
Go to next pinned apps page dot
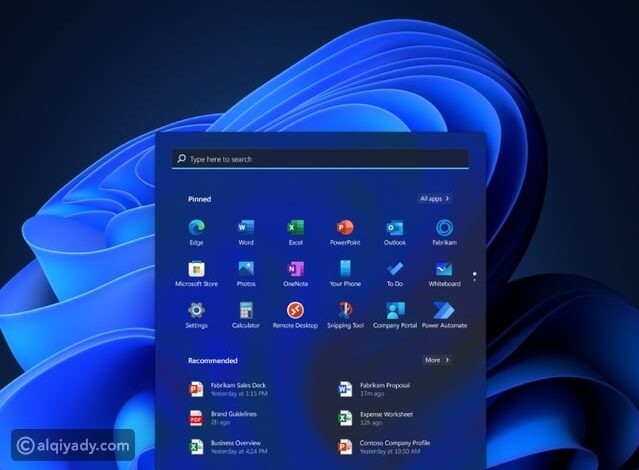tap(474, 278)
